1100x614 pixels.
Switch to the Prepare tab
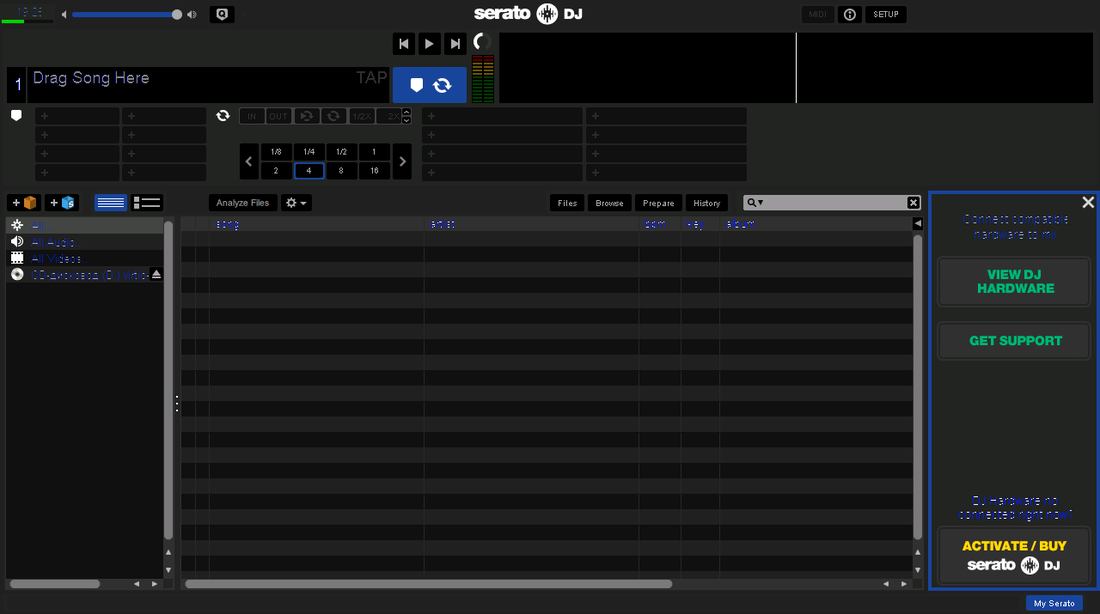[x=658, y=202]
